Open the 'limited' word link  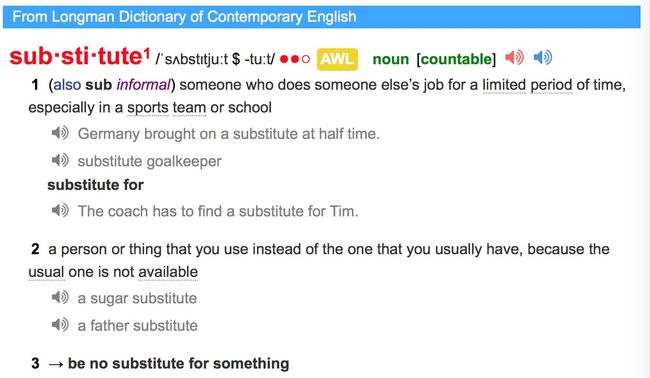pyautogui.click(x=504, y=85)
